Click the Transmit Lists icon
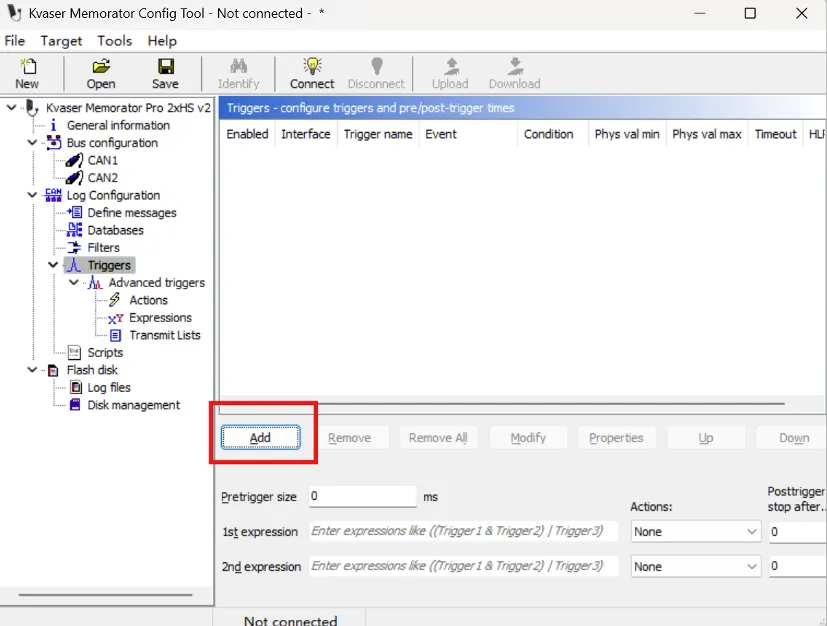 click(116, 335)
